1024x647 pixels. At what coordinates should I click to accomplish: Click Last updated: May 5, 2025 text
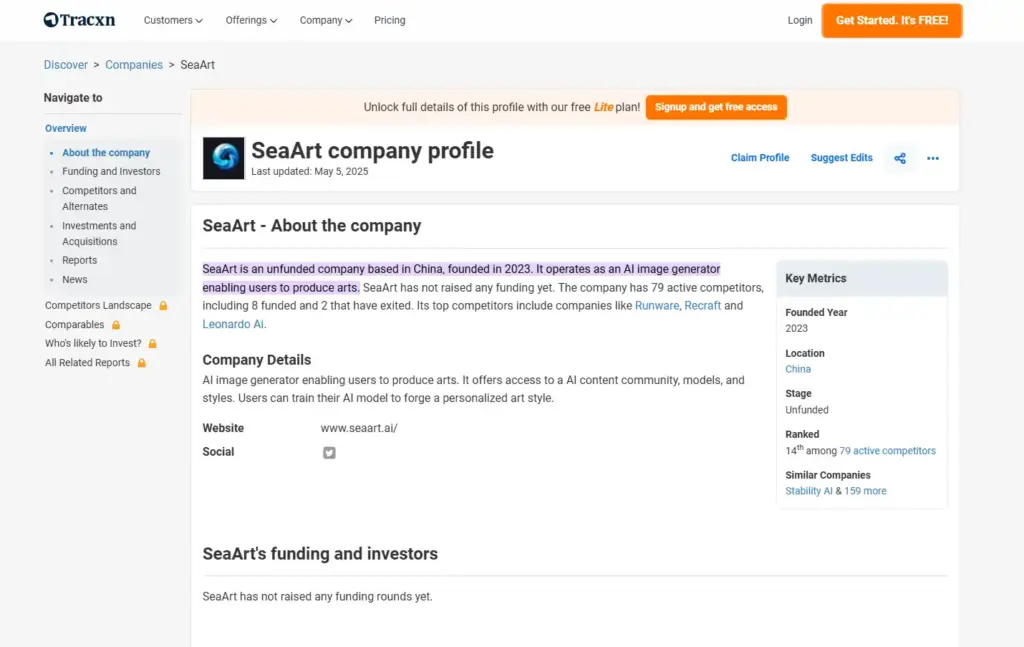pos(310,172)
